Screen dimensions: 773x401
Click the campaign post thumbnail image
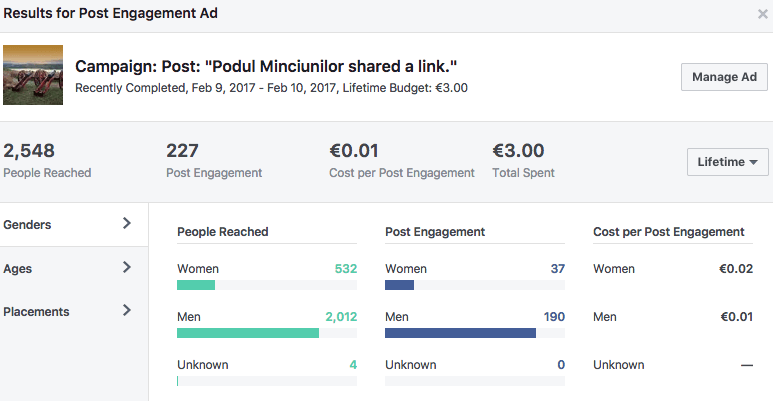click(x=33, y=75)
